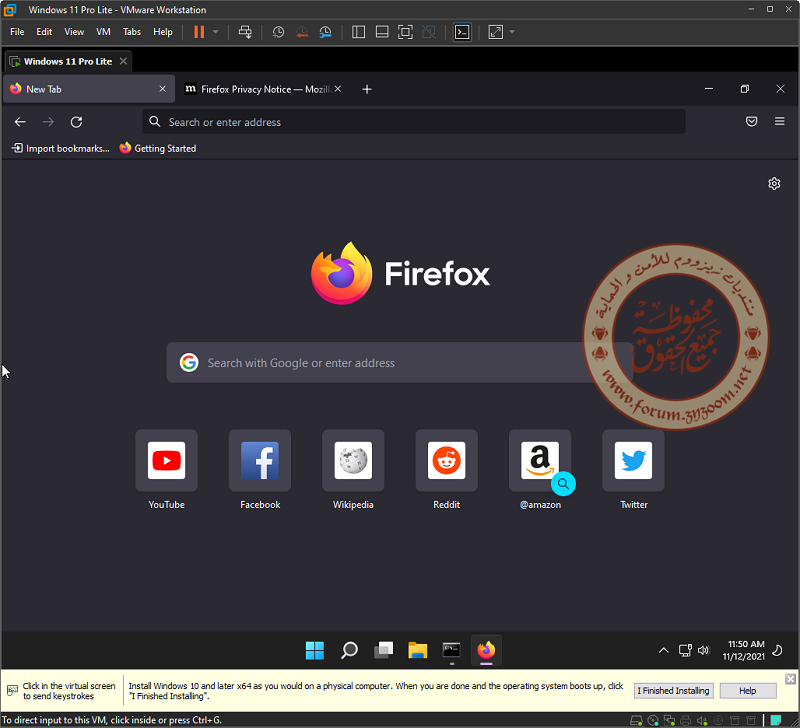
Task: Click Import bookmarks in bookmarks toolbar
Action: (61, 148)
